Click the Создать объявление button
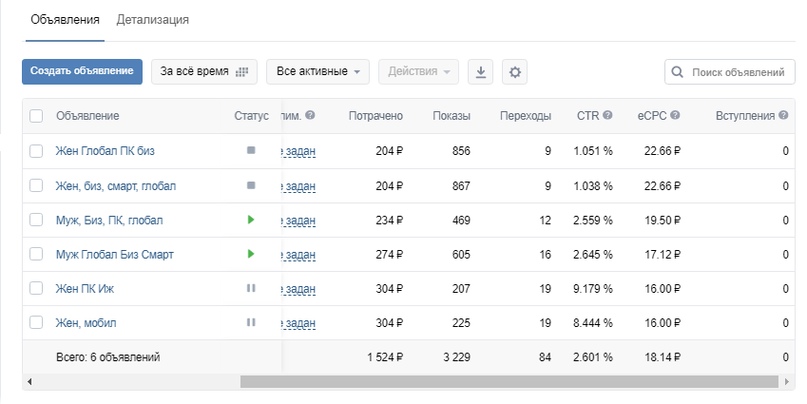The width and height of the screenshot is (807, 404). [82, 72]
